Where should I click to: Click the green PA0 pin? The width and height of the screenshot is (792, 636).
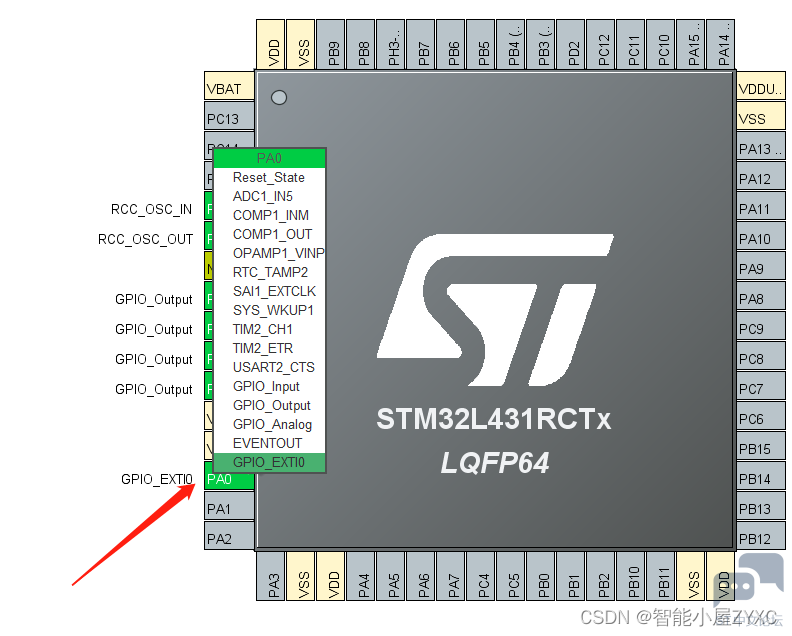229,479
